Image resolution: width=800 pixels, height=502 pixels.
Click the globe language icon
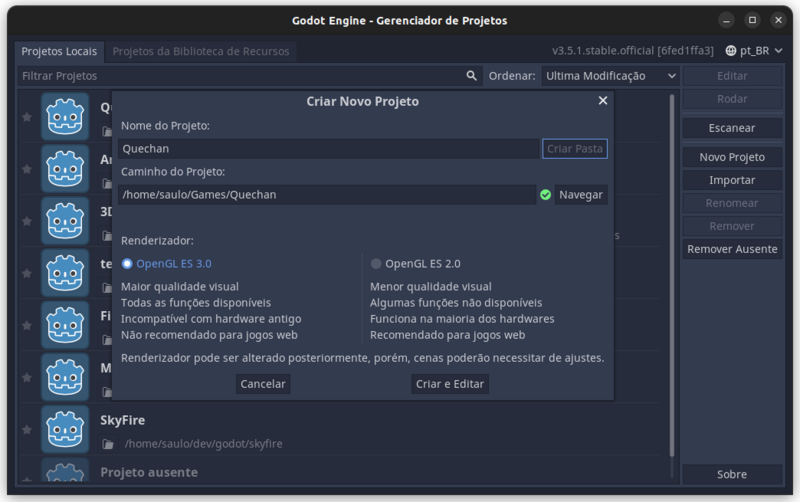[x=731, y=51]
